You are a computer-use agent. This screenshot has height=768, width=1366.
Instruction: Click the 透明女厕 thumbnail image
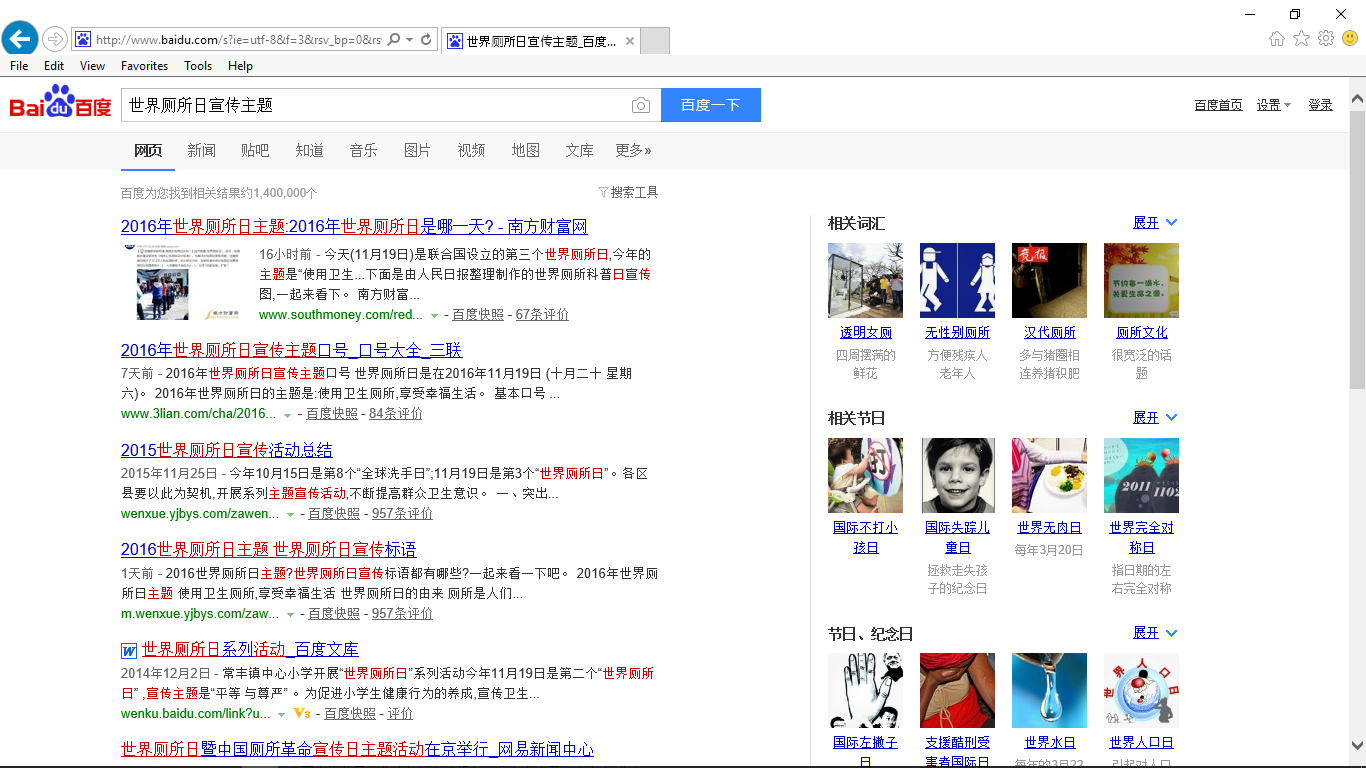865,280
